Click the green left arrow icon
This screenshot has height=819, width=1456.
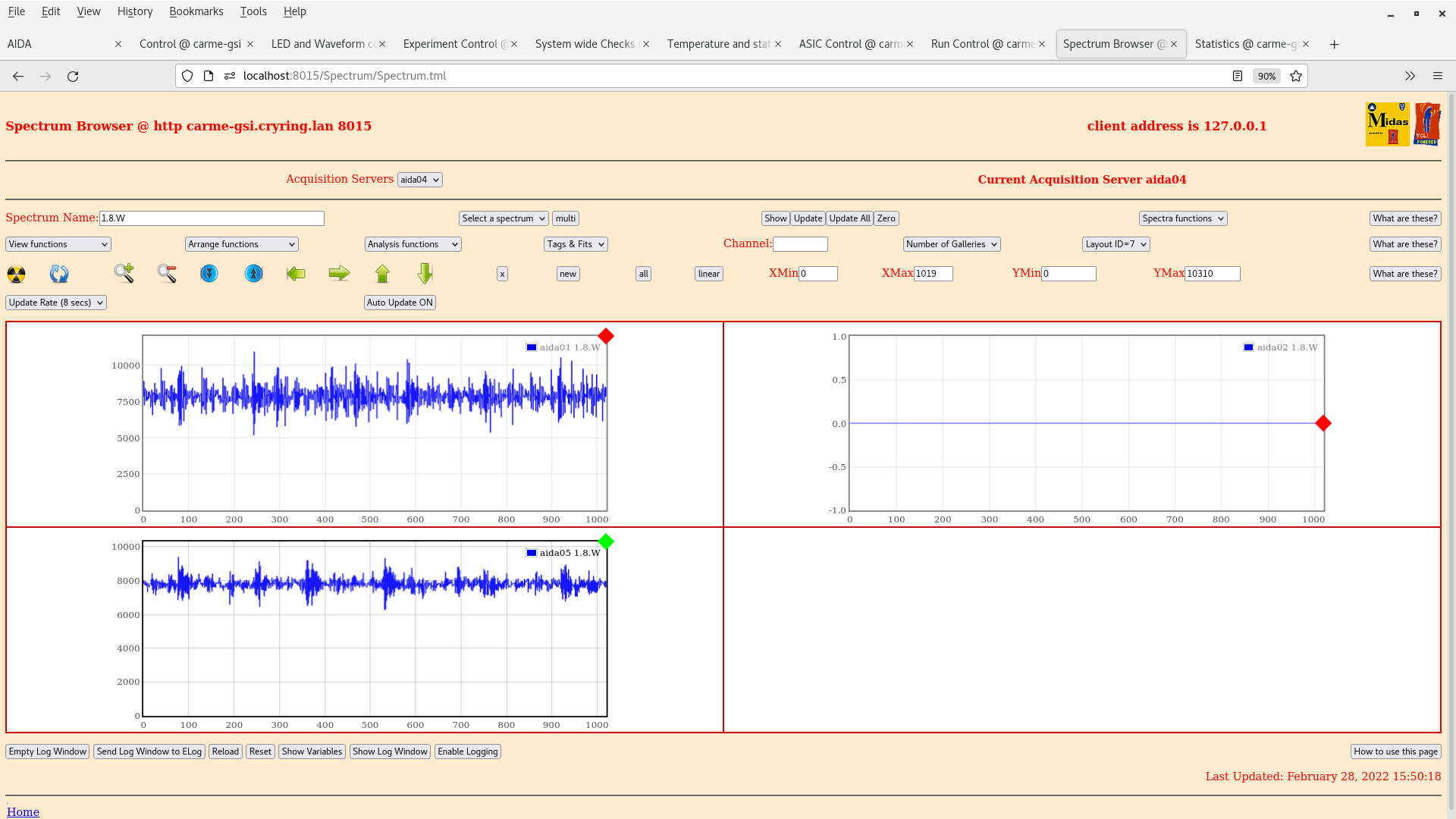[296, 274]
